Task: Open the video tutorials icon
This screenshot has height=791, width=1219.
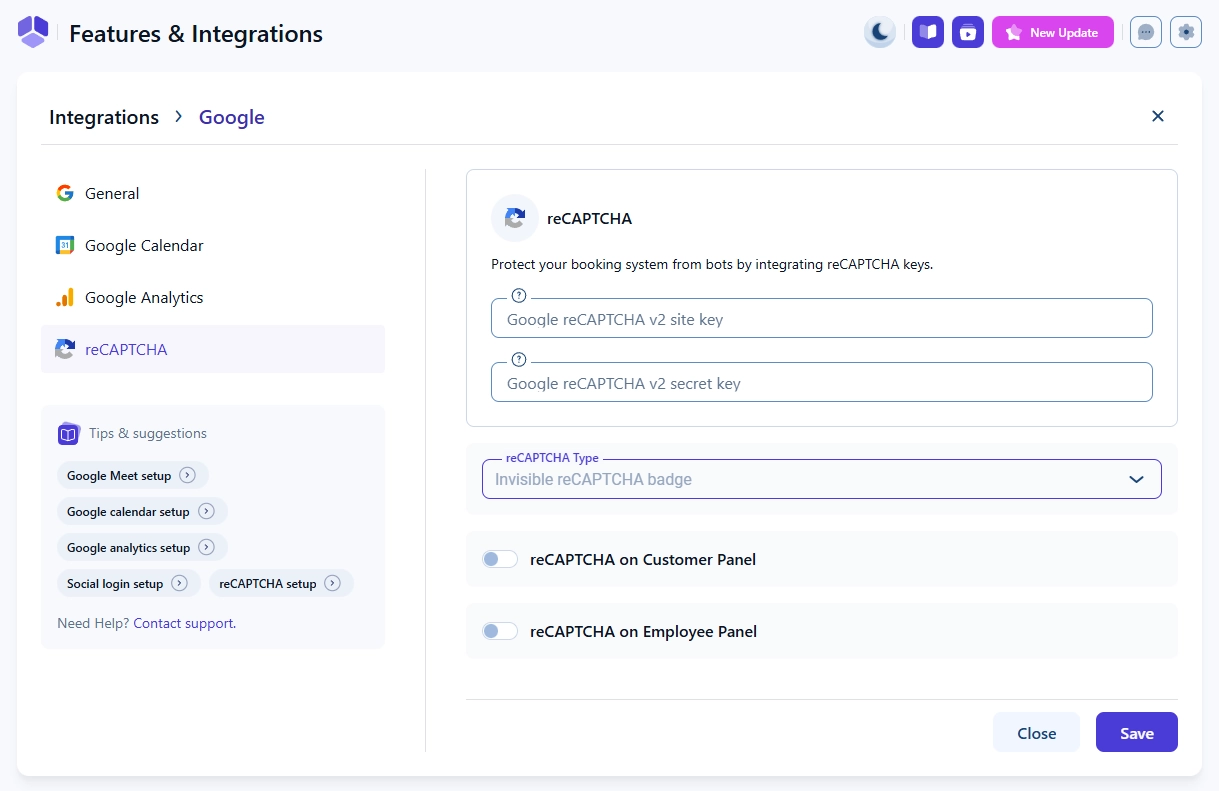Action: point(968,32)
